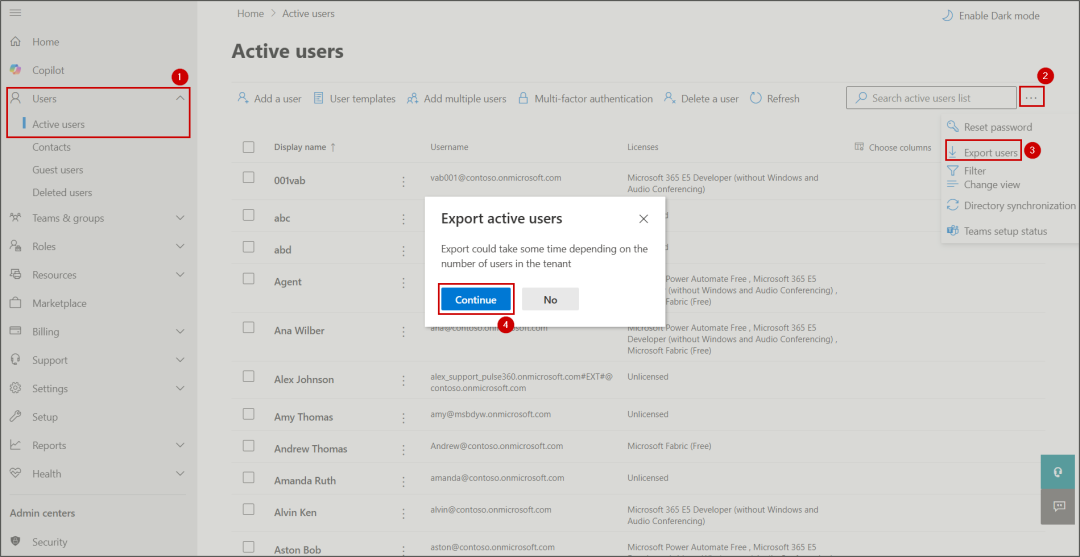Expand the Settings section
1080x557 pixels.
(x=180, y=388)
